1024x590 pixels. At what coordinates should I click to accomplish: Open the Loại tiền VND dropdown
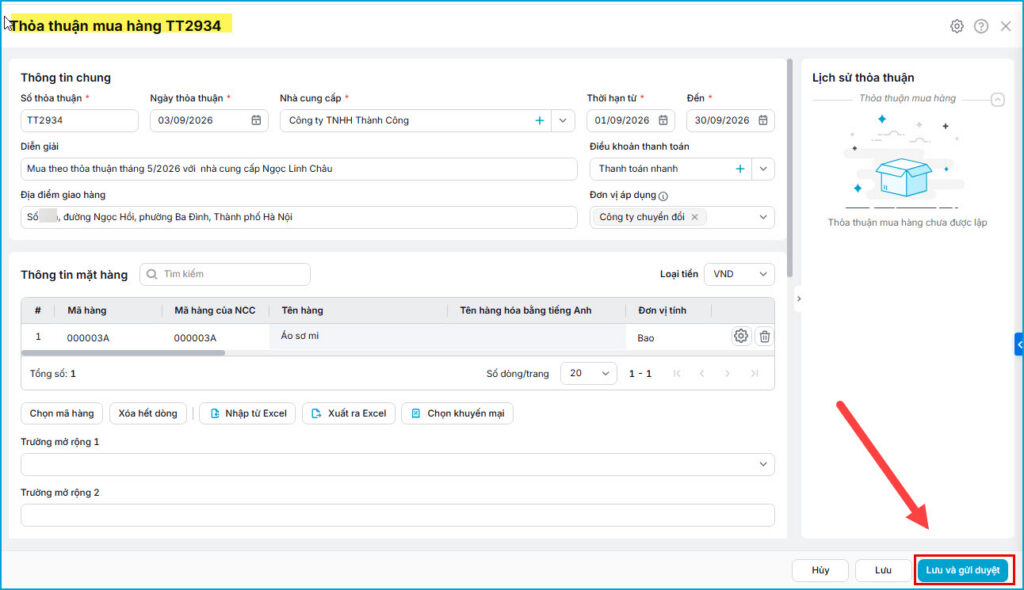tap(739, 274)
